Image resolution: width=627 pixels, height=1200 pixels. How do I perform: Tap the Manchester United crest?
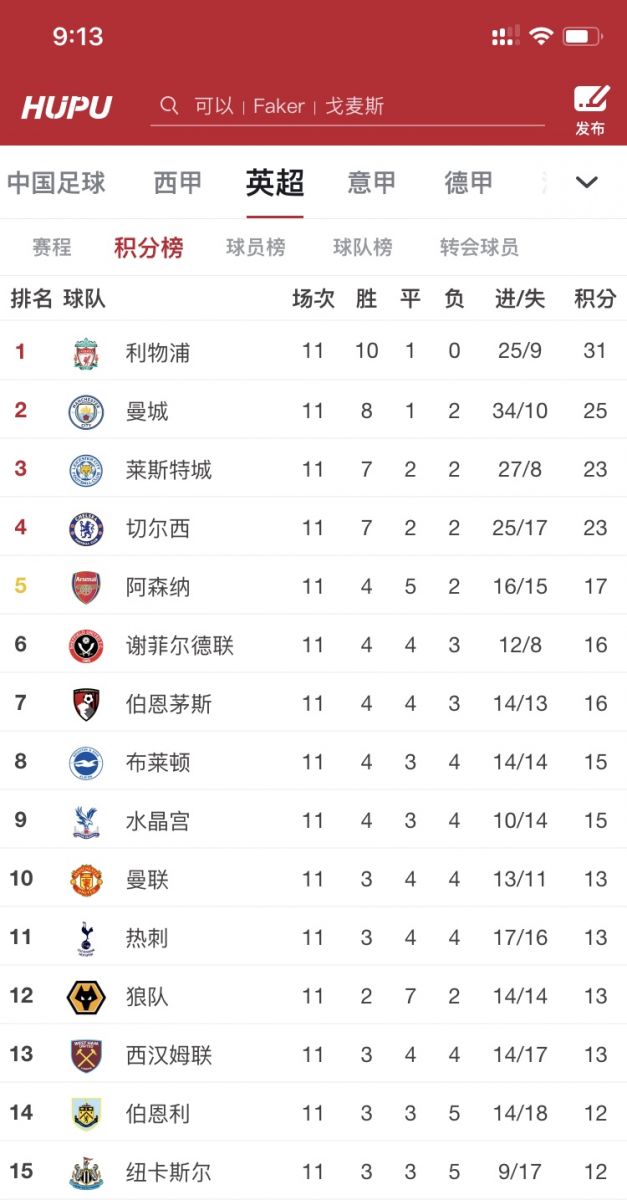click(x=86, y=880)
